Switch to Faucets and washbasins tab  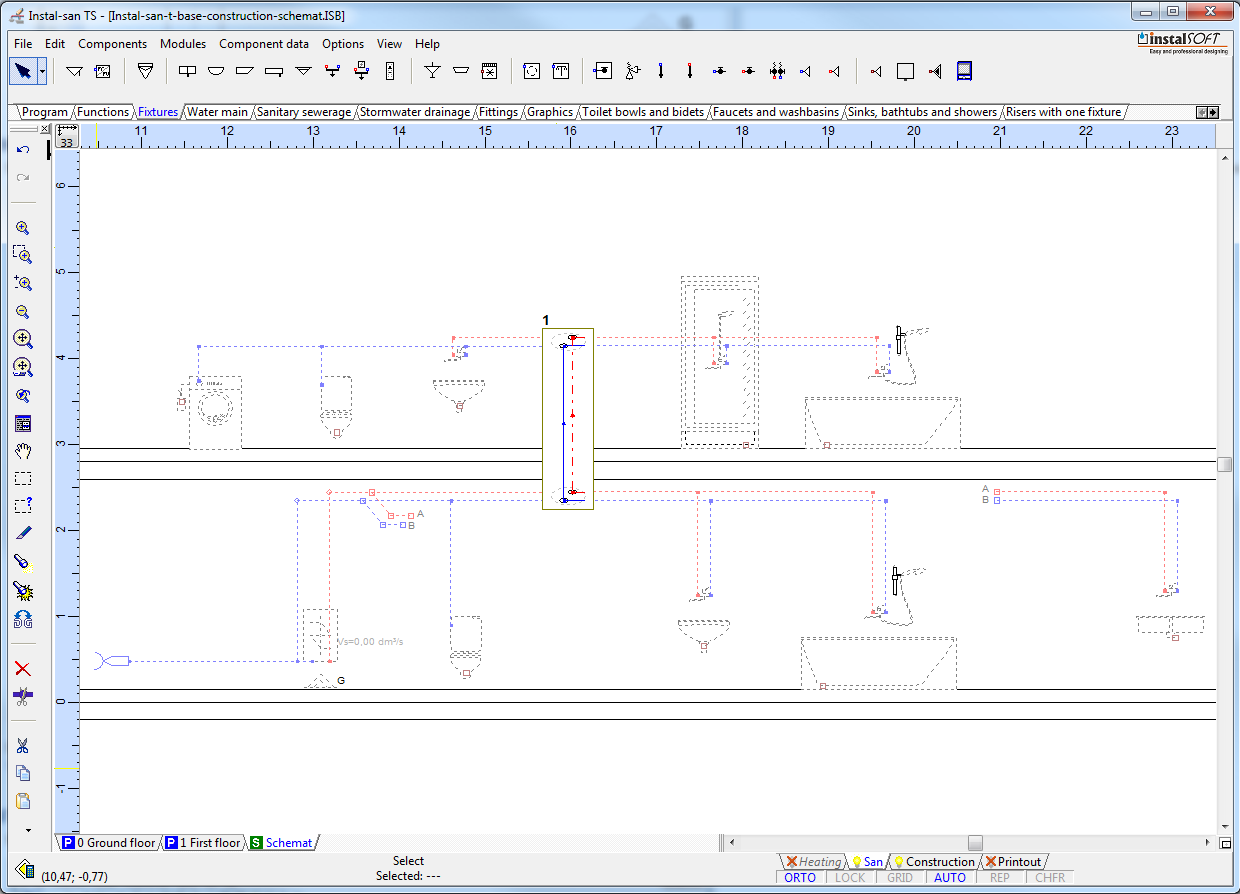tap(776, 112)
